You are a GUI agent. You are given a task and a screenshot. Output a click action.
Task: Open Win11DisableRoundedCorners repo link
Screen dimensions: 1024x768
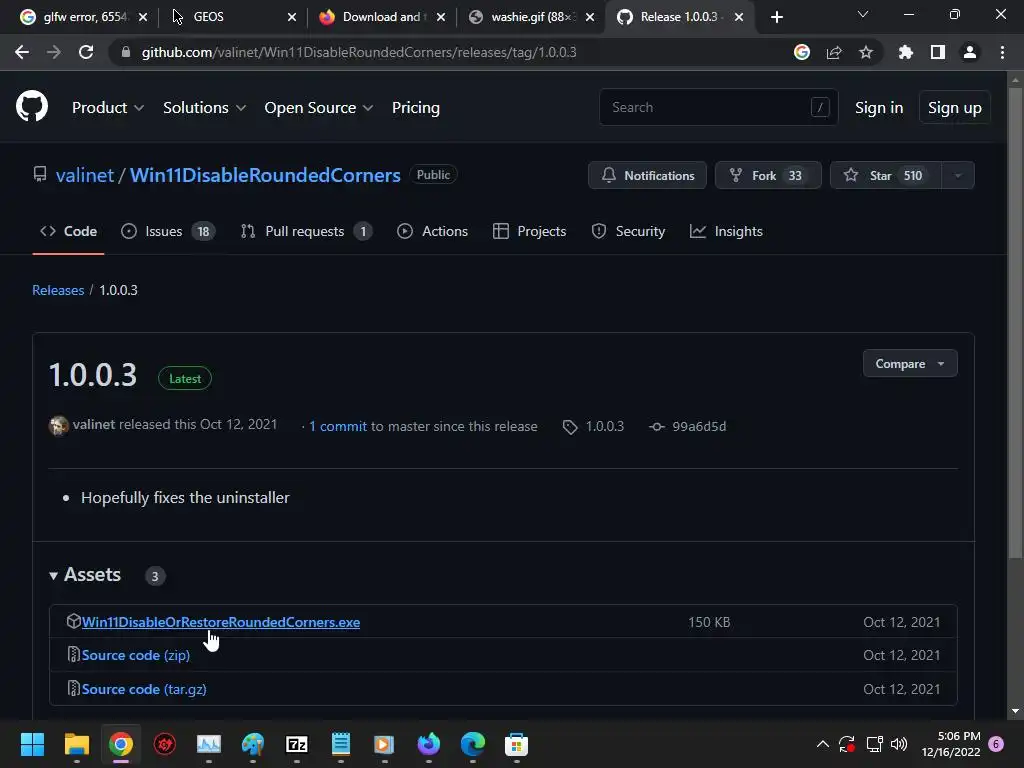265,175
